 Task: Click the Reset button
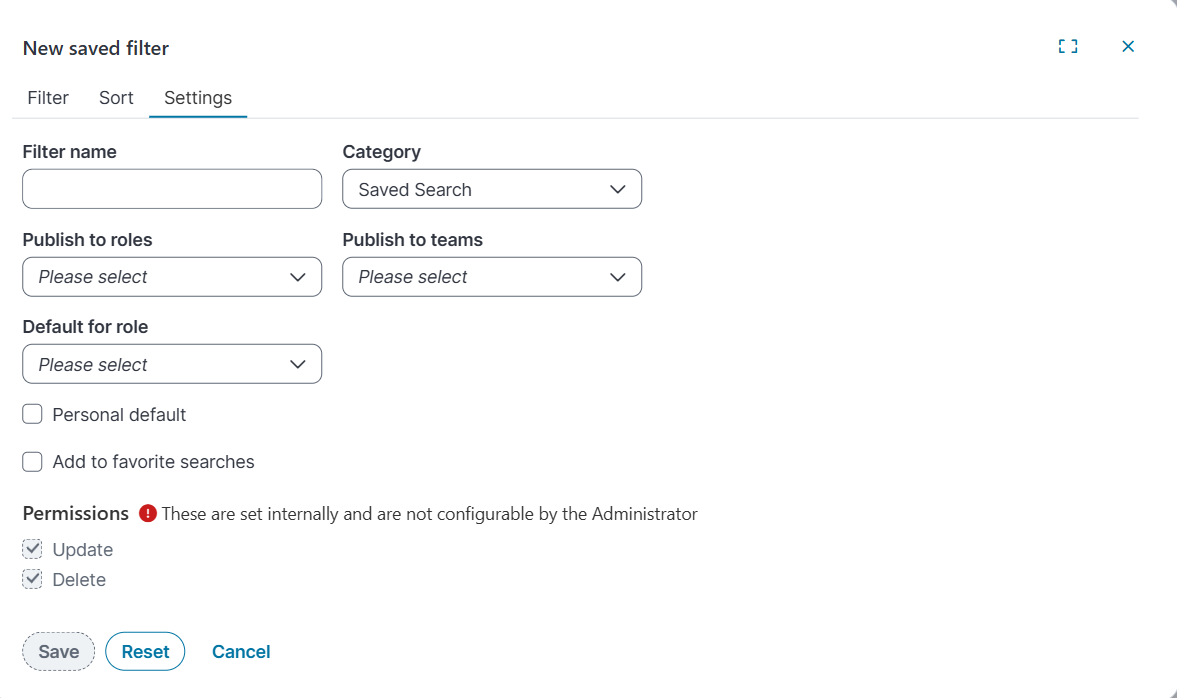[145, 652]
